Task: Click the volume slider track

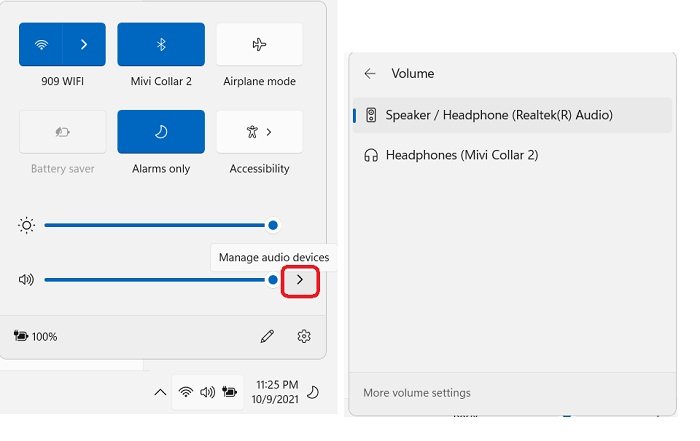Action: 150,280
